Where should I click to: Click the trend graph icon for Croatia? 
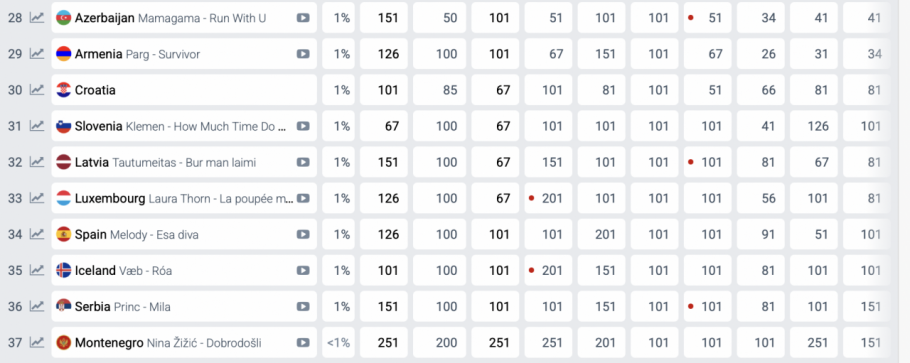[37, 90]
